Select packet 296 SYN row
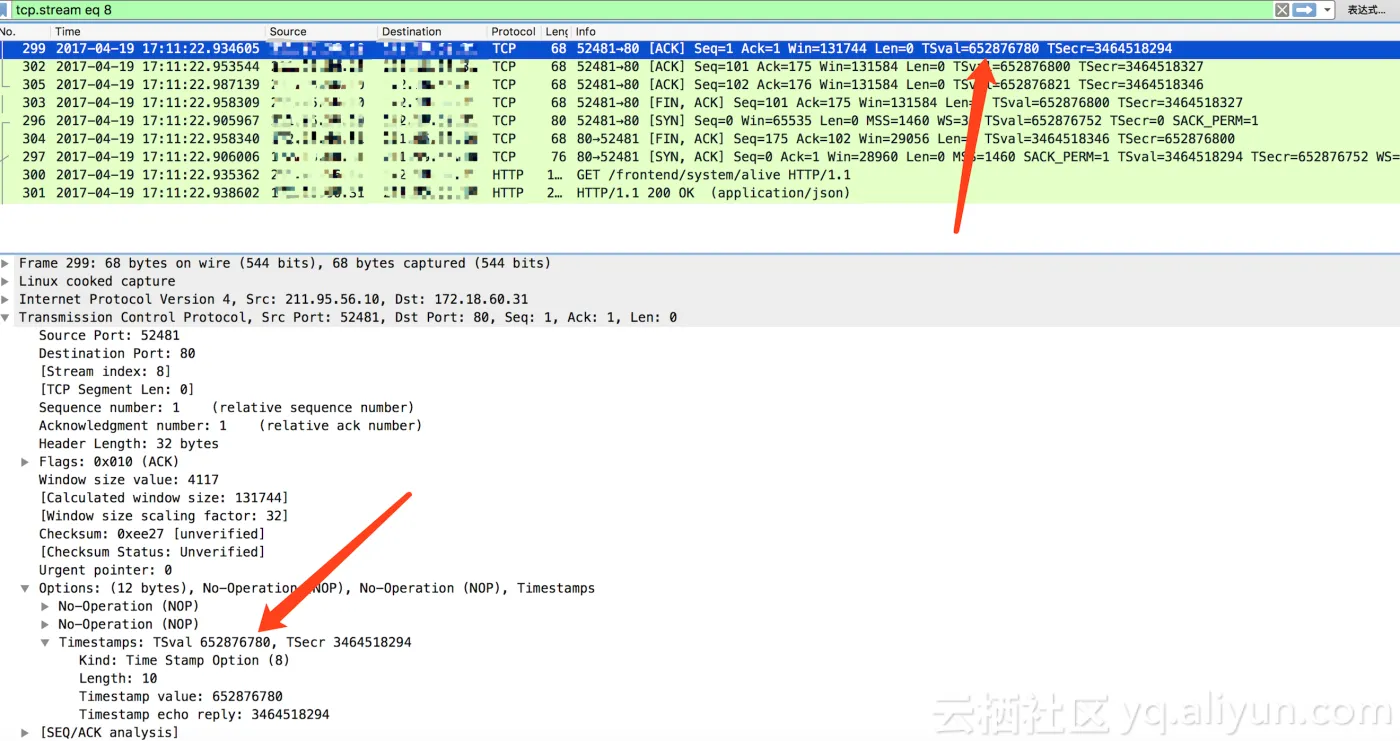Image resolution: width=1400 pixels, height=741 pixels. click(700, 120)
